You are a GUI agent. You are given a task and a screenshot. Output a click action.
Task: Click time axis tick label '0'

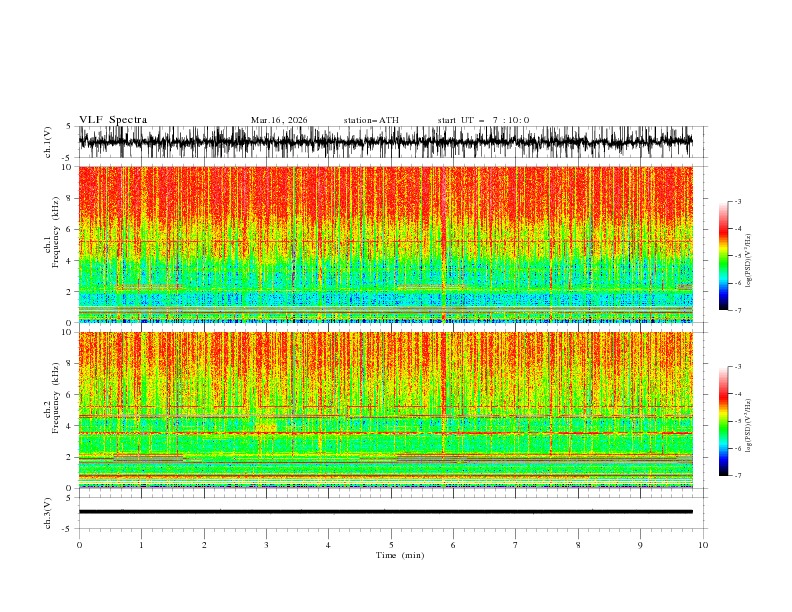tap(79, 545)
